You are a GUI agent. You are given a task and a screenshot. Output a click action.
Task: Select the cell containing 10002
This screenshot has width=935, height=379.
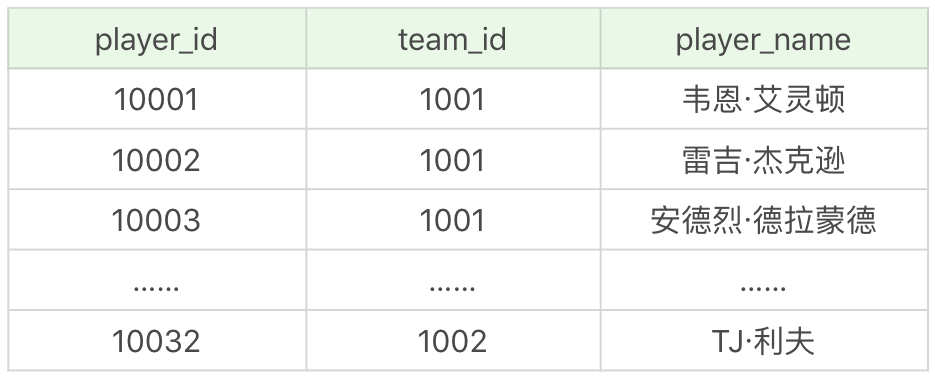coord(157,160)
